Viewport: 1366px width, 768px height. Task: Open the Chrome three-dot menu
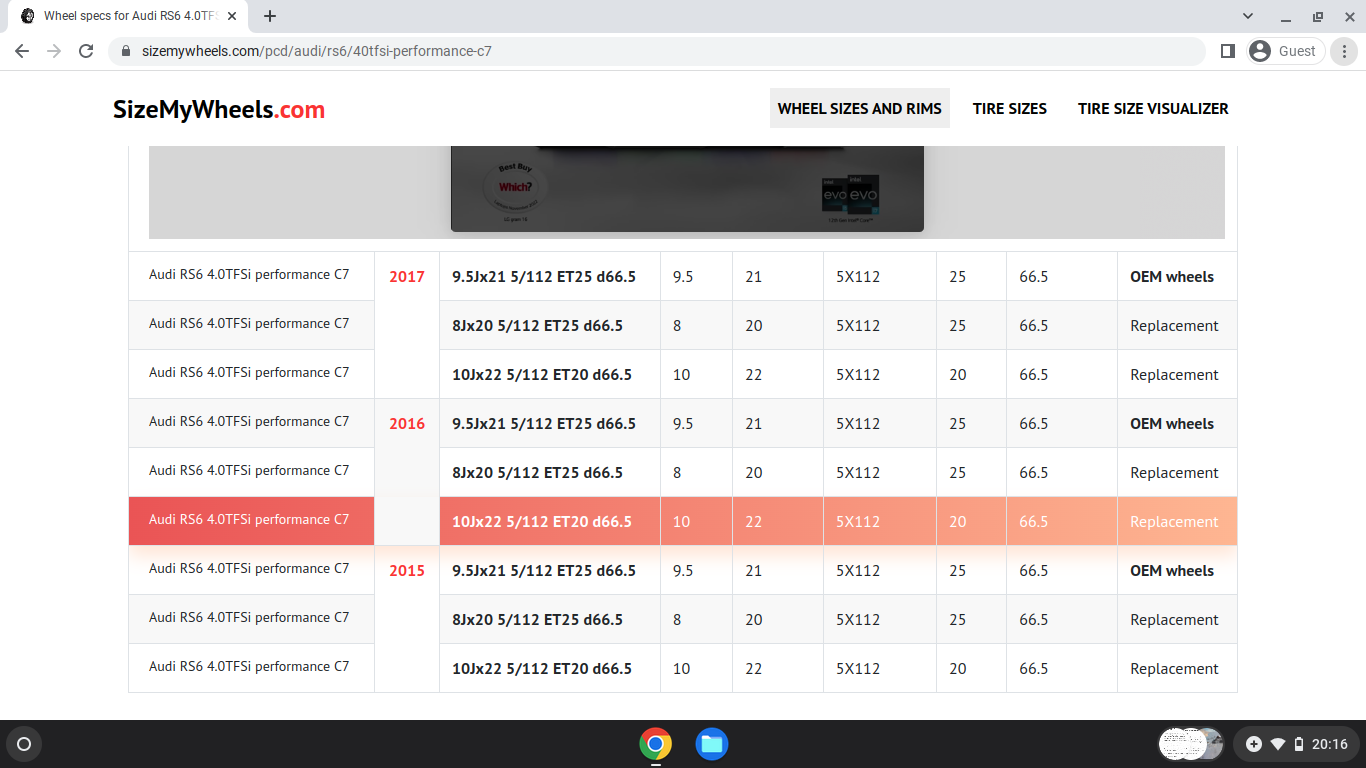coord(1344,51)
